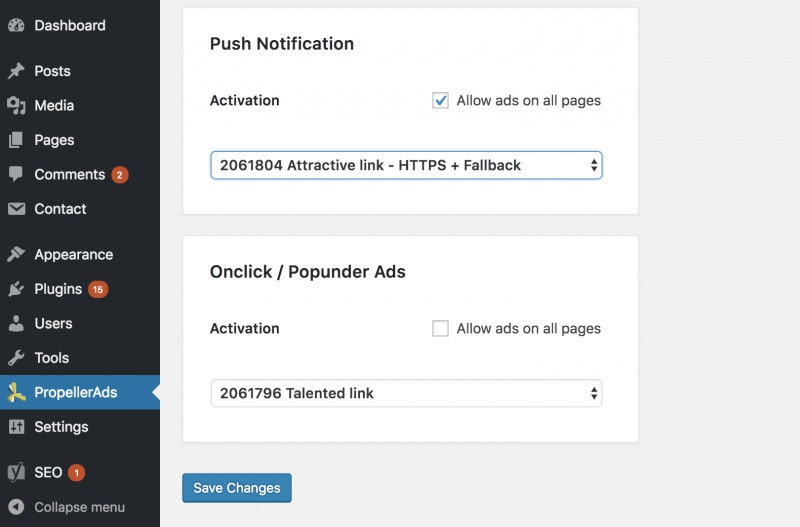Click the Posts pushpin icon
800x527 pixels.
[x=16, y=71]
